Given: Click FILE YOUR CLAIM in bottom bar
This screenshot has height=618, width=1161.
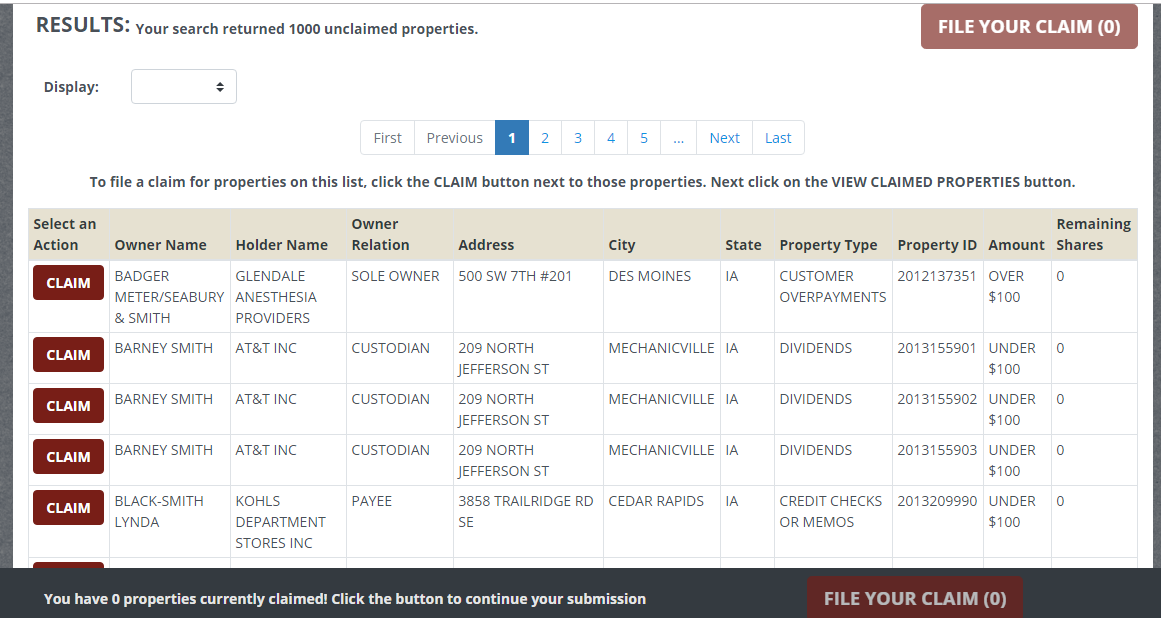Looking at the screenshot, I should tap(914, 597).
